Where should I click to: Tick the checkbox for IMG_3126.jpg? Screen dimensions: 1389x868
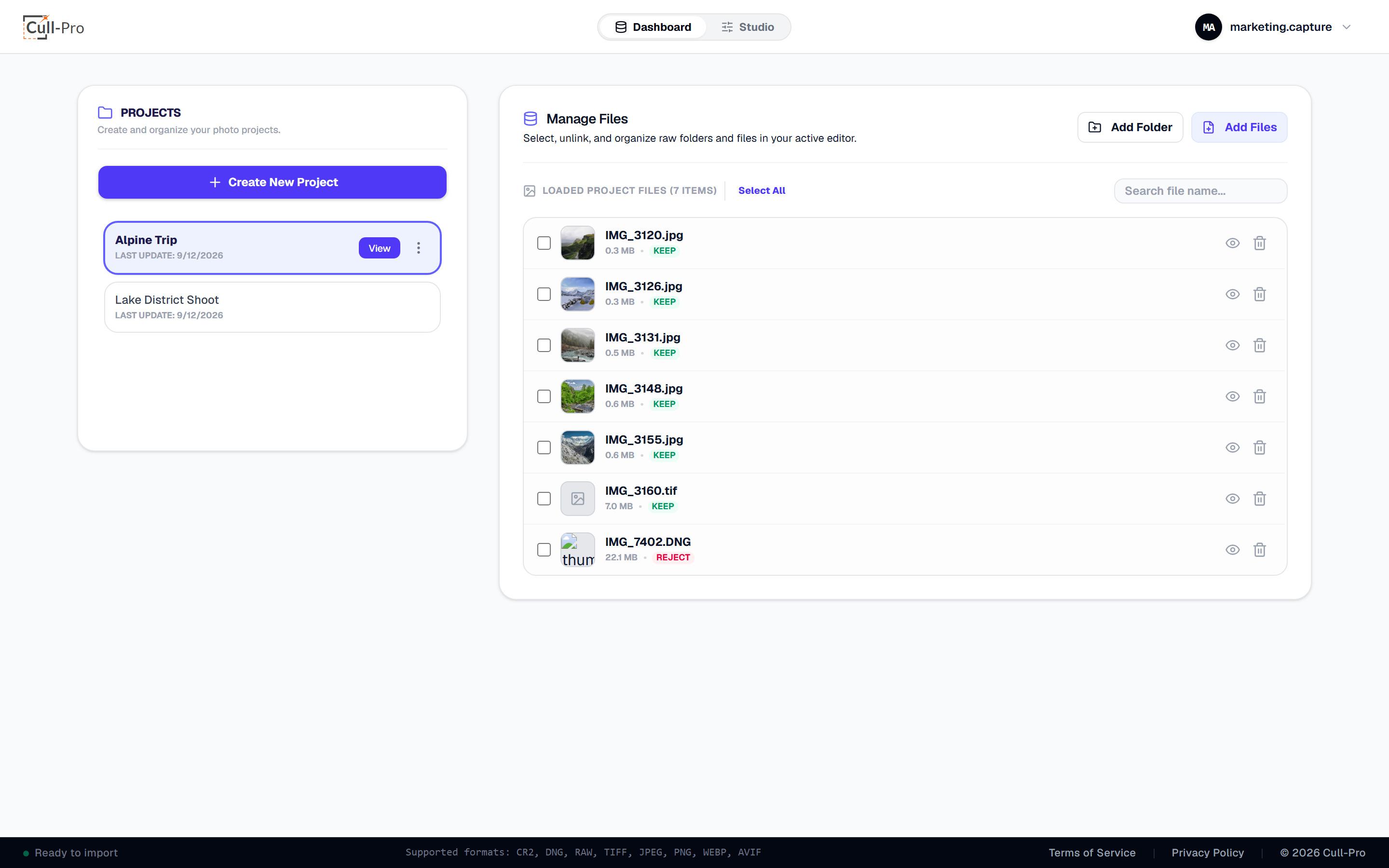(544, 294)
